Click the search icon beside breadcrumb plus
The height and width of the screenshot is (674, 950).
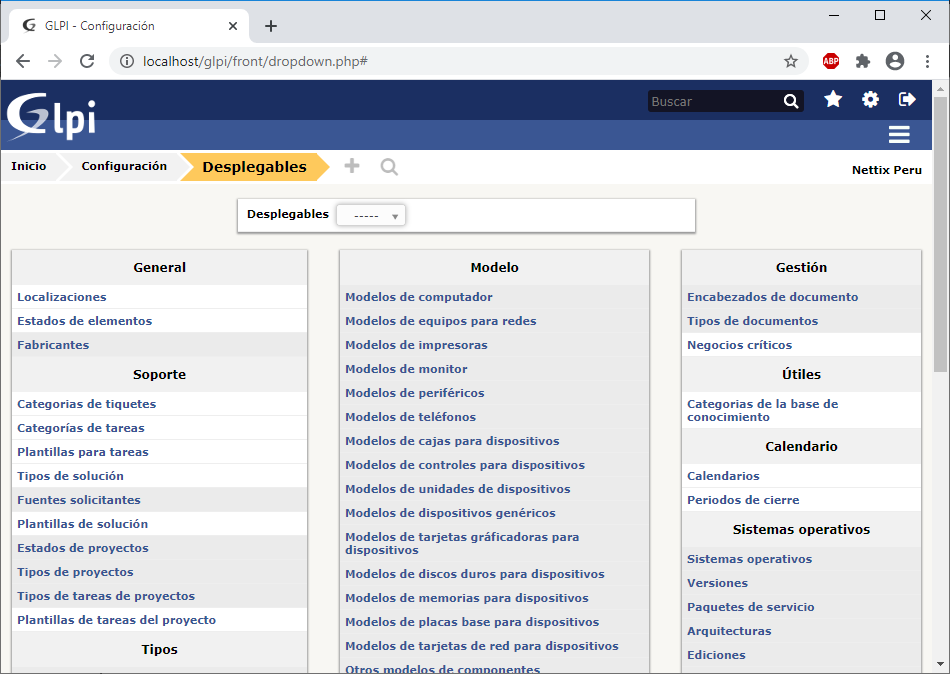click(x=389, y=166)
